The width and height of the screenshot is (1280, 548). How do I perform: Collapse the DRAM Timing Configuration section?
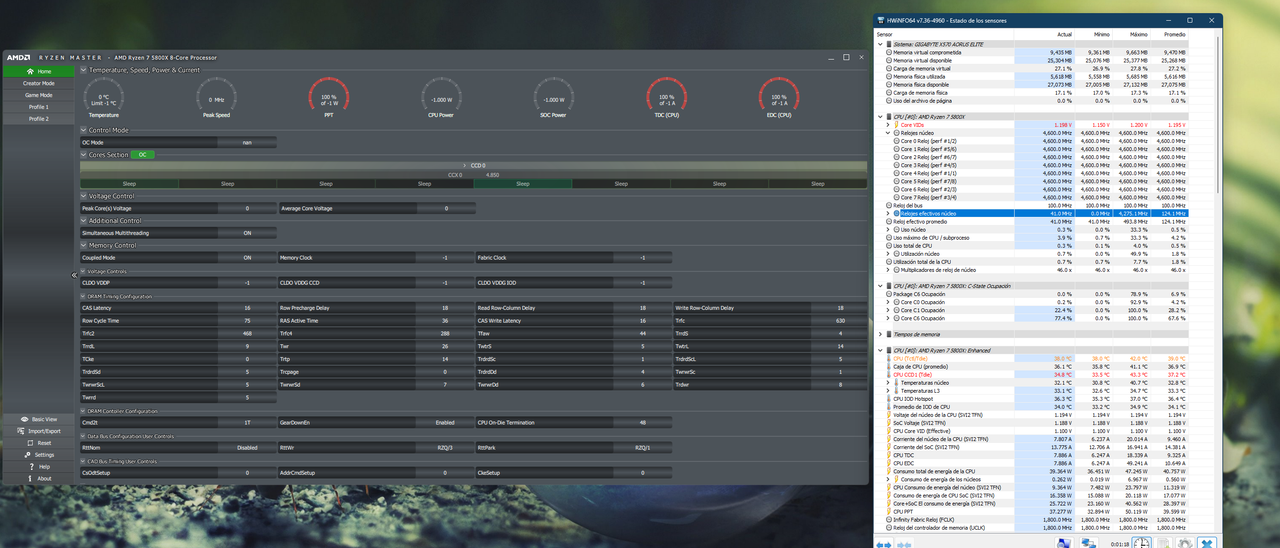(x=84, y=297)
